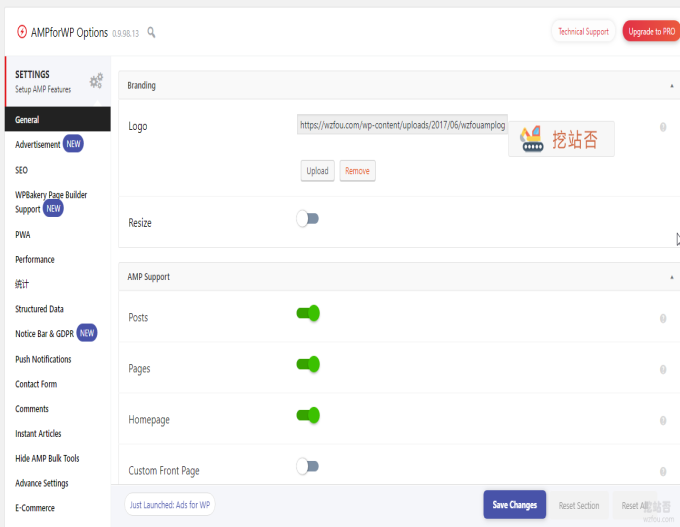Click the logo URL input field

(402, 125)
